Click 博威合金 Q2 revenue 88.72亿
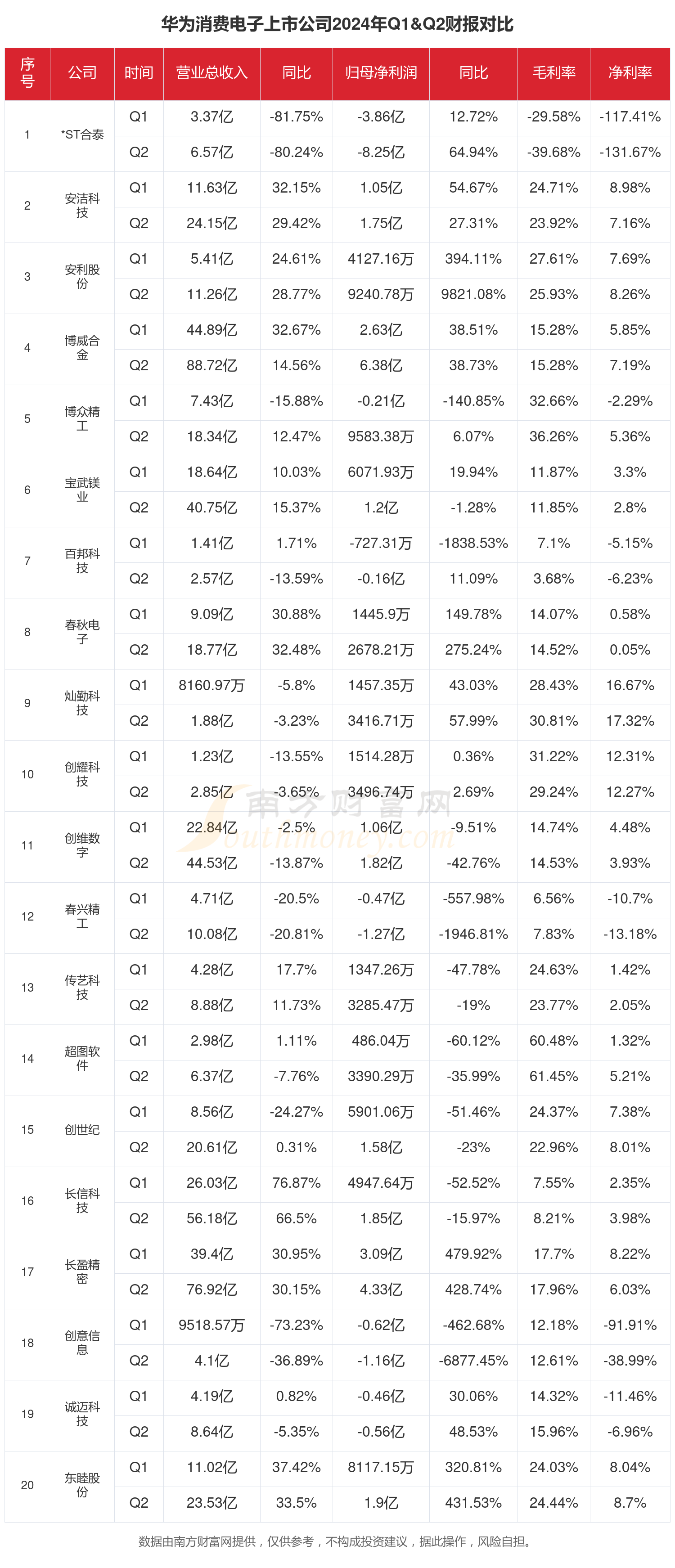Viewport: 675px width, 1568px height. (212, 366)
